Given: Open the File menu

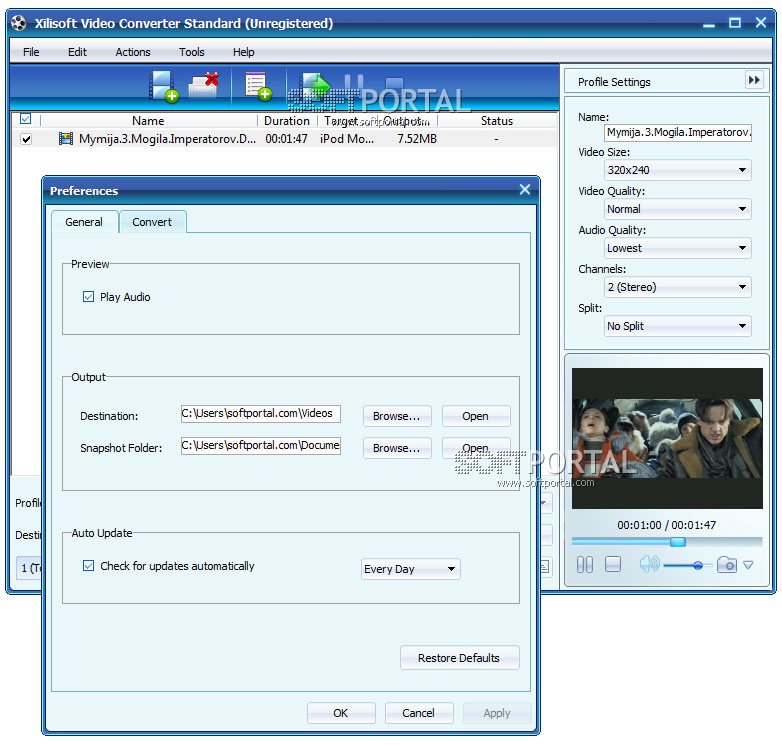Looking at the screenshot, I should coord(31,52).
